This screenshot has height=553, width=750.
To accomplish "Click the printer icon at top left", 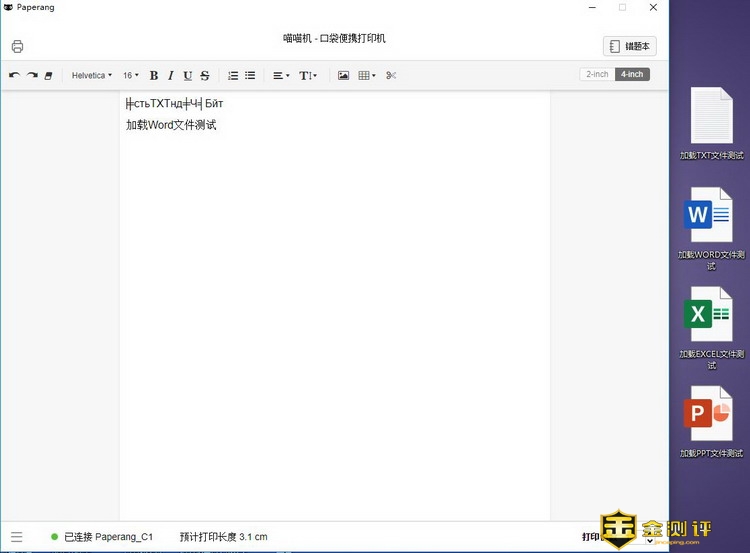I will pyautogui.click(x=17, y=46).
